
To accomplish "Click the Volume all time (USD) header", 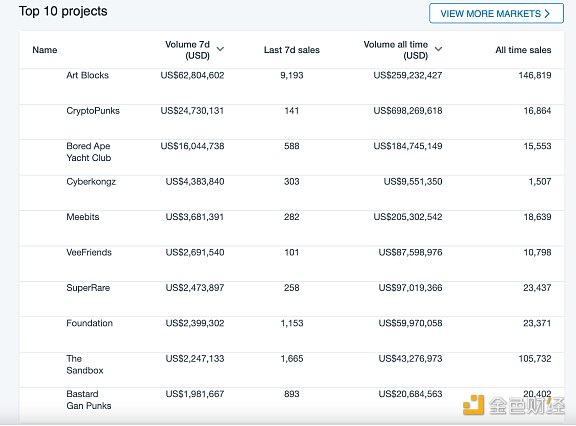I will pyautogui.click(x=396, y=50).
